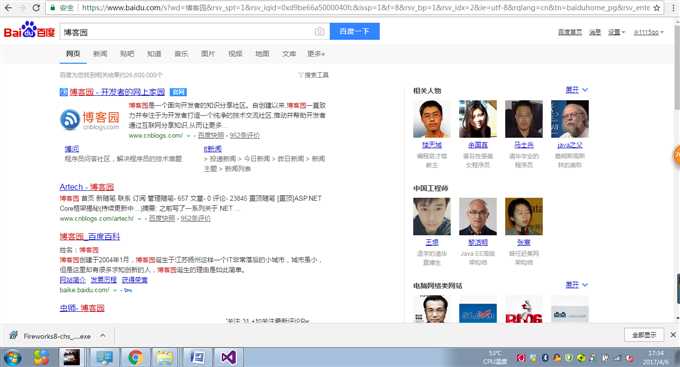Viewport: 680px width, 367px height.
Task: Open the colorful second taskbar icon
Action: point(41,358)
